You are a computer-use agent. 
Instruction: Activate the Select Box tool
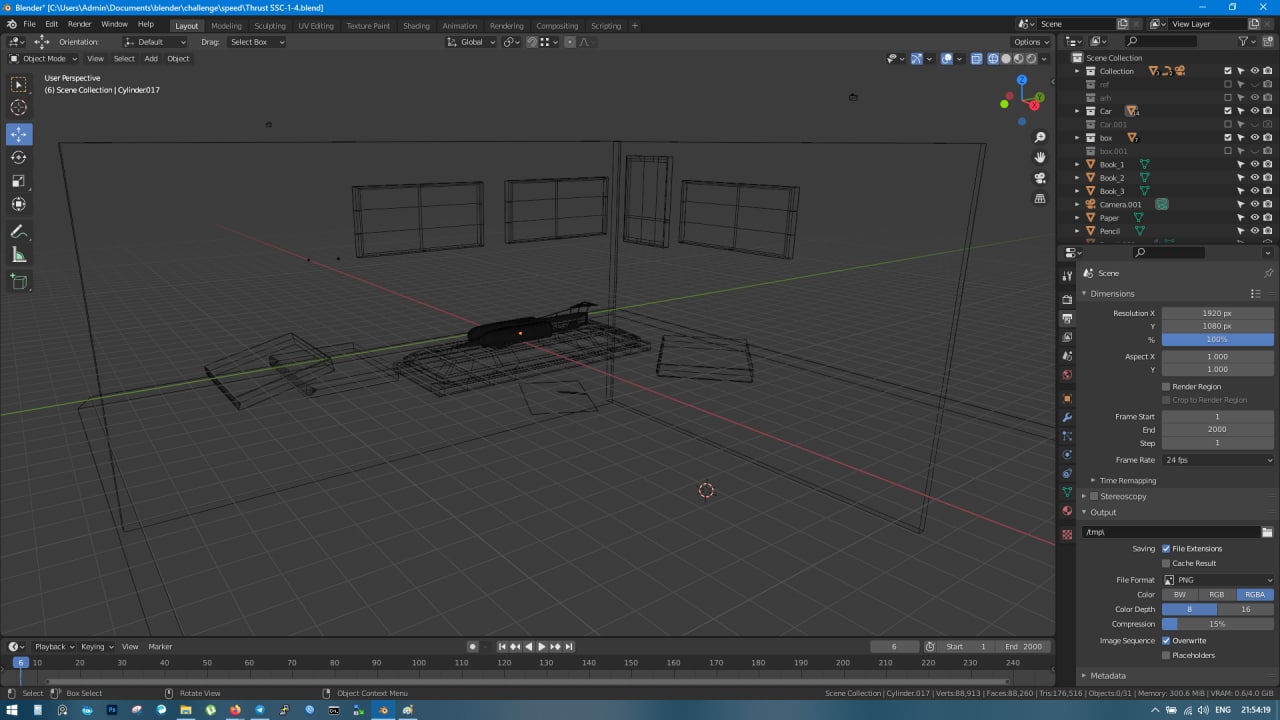(x=19, y=85)
